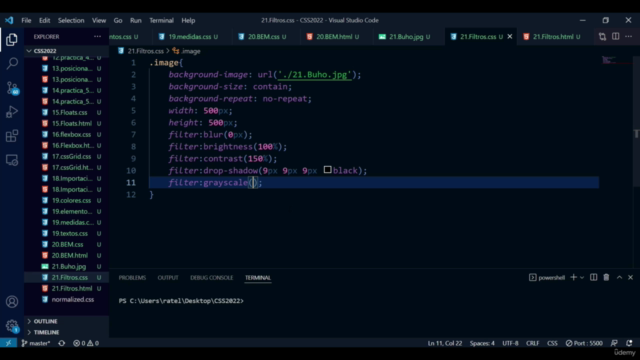Image resolution: width=640 pixels, height=360 pixels.
Task: Open 21.Buho.jpg in file tree
Action: (67, 267)
